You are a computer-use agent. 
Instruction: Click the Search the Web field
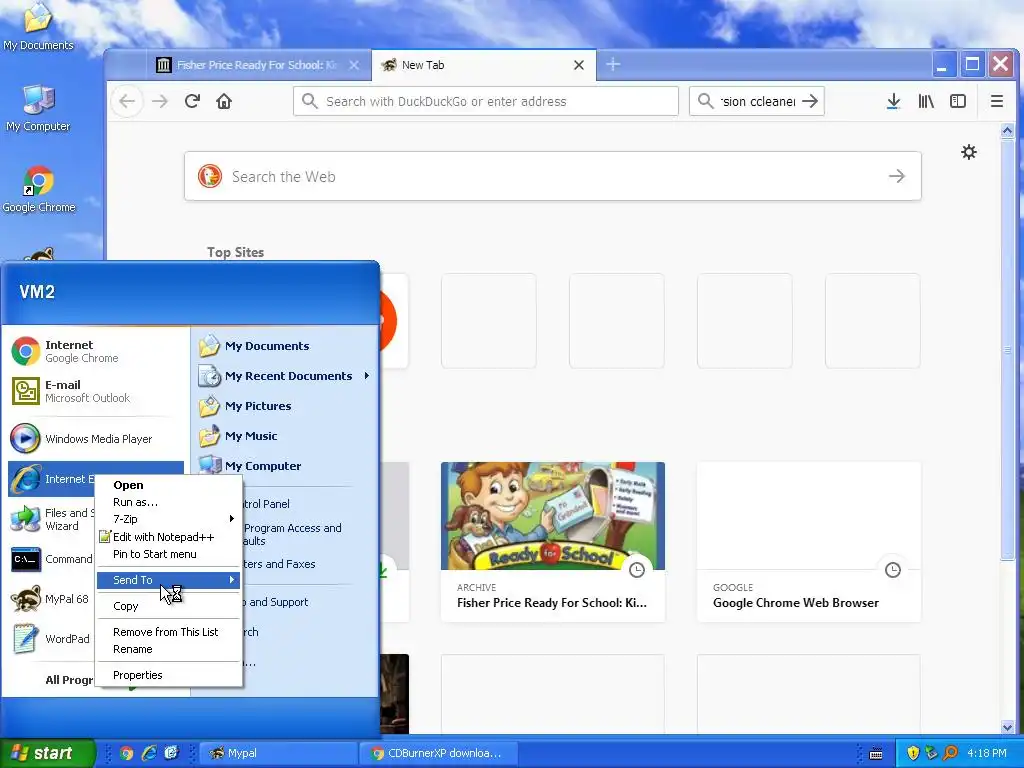[x=552, y=176]
